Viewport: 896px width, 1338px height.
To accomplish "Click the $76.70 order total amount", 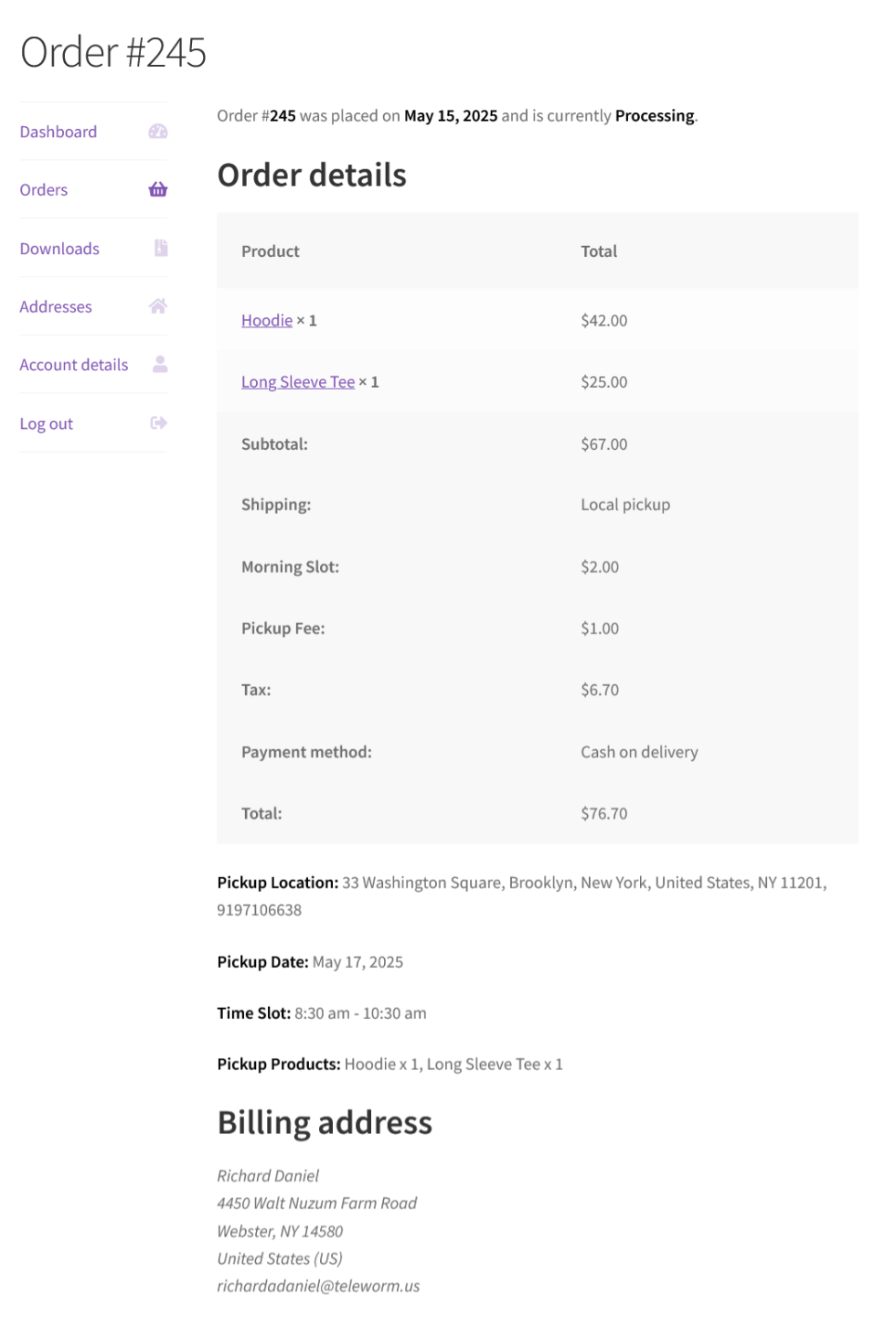I will click(x=604, y=814).
